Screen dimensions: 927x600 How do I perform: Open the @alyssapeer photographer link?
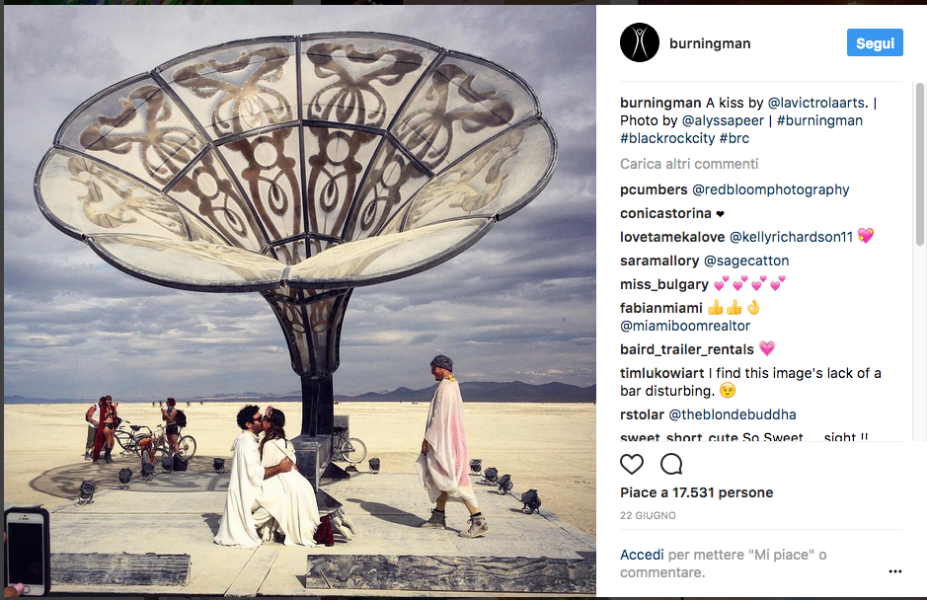(722, 121)
